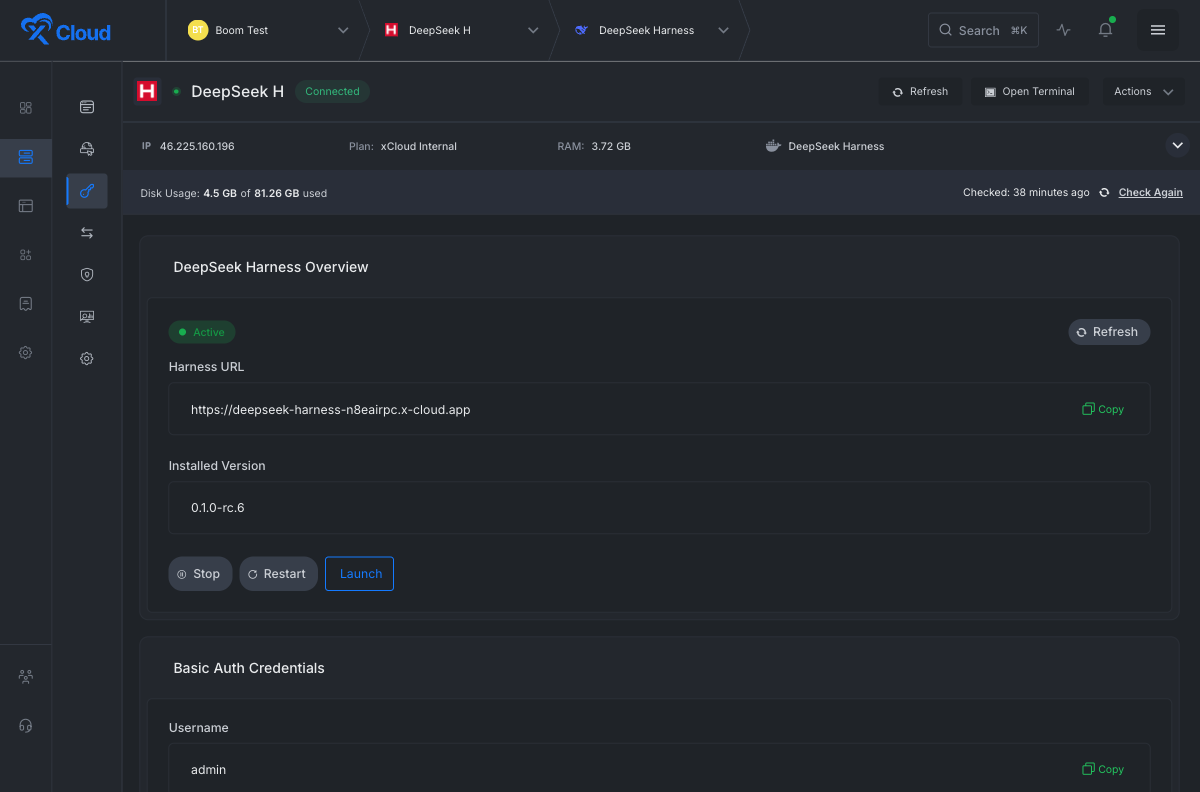Click the refresh icon beside Check Again
The width and height of the screenshot is (1200, 792).
tap(1104, 193)
